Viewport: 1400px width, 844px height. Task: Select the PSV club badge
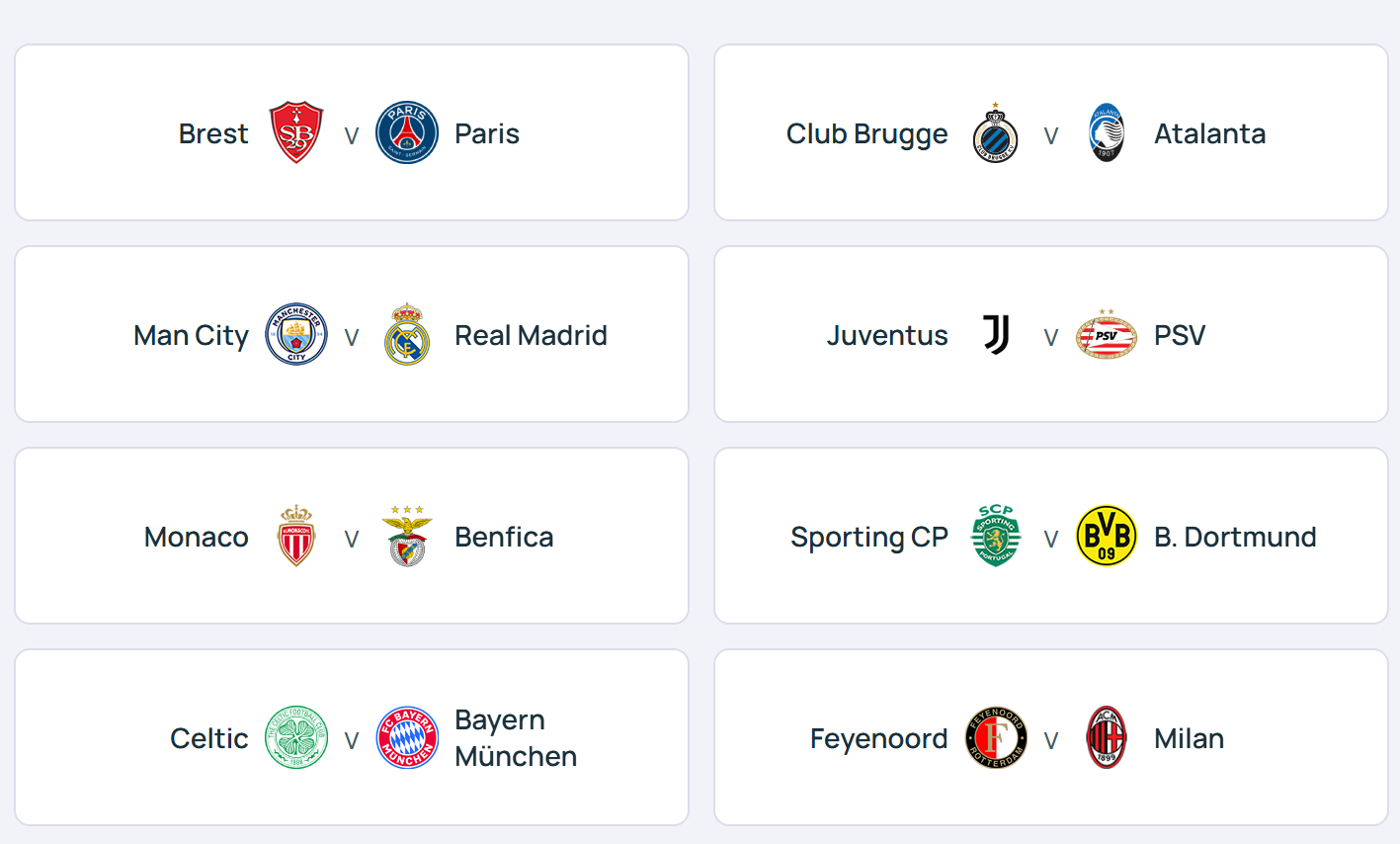pyautogui.click(x=1107, y=334)
